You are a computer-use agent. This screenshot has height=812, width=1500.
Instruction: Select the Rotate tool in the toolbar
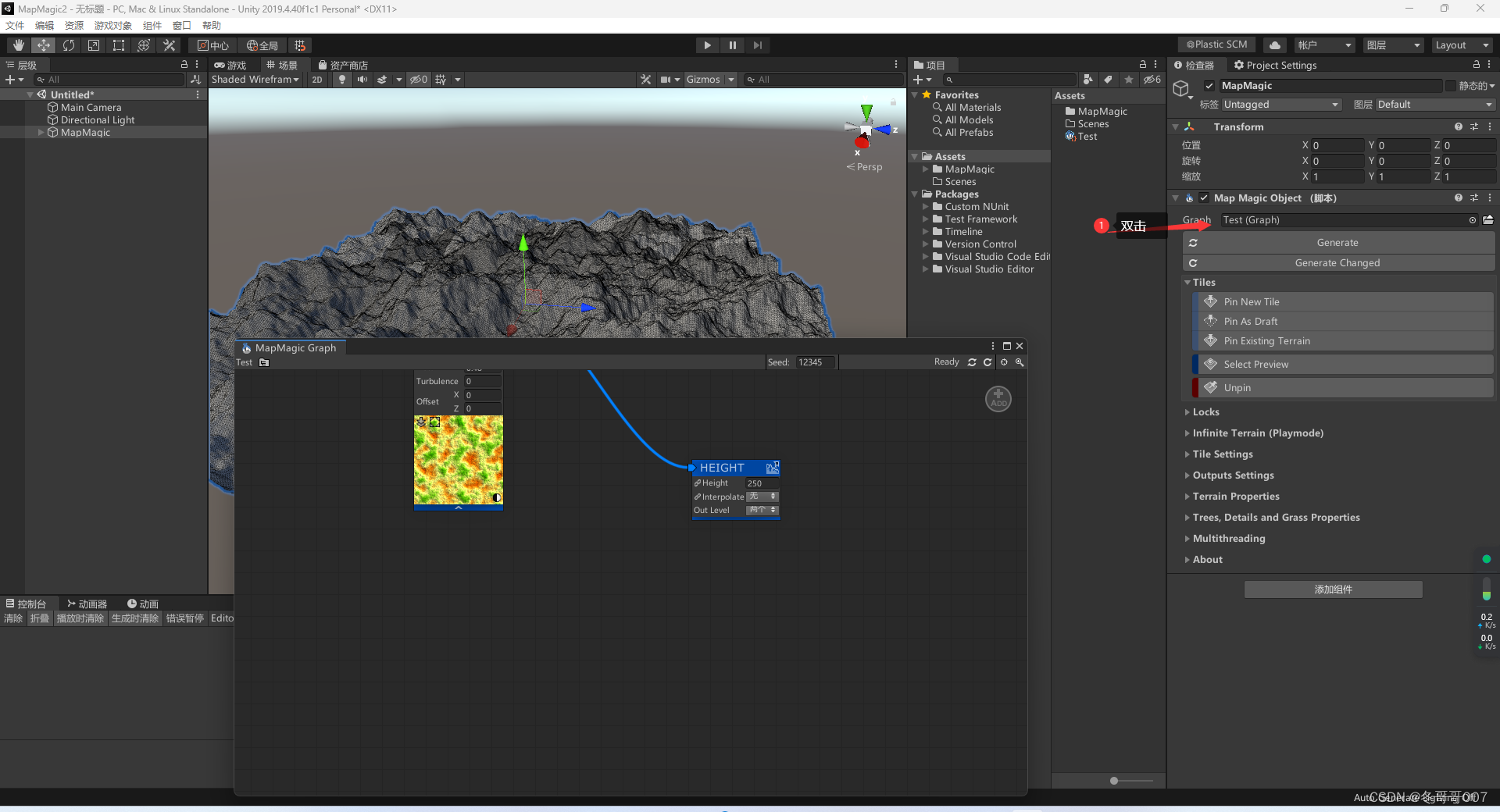69,45
